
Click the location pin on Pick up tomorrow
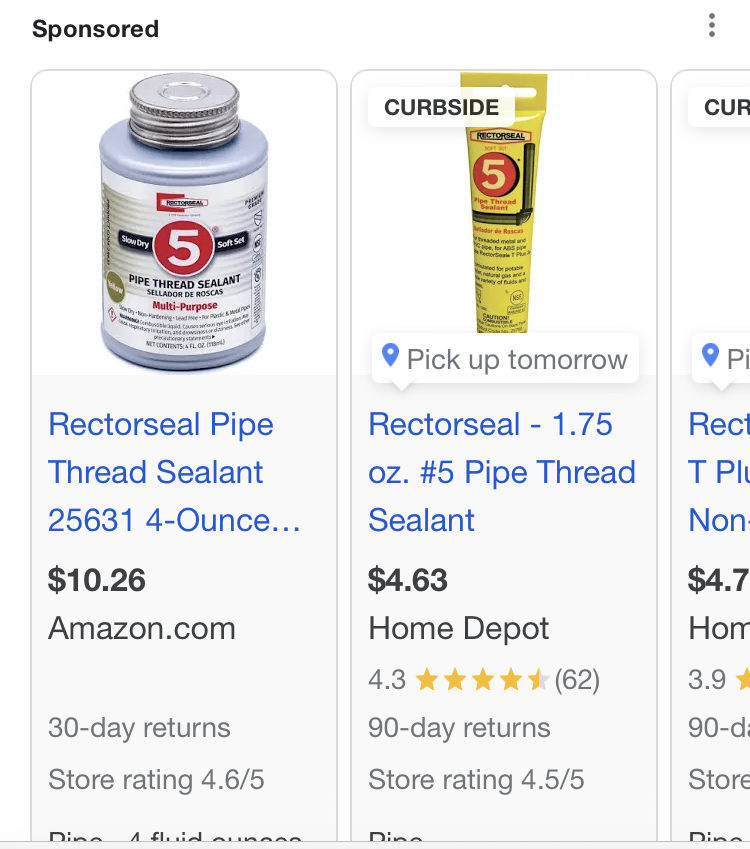[x=390, y=355]
